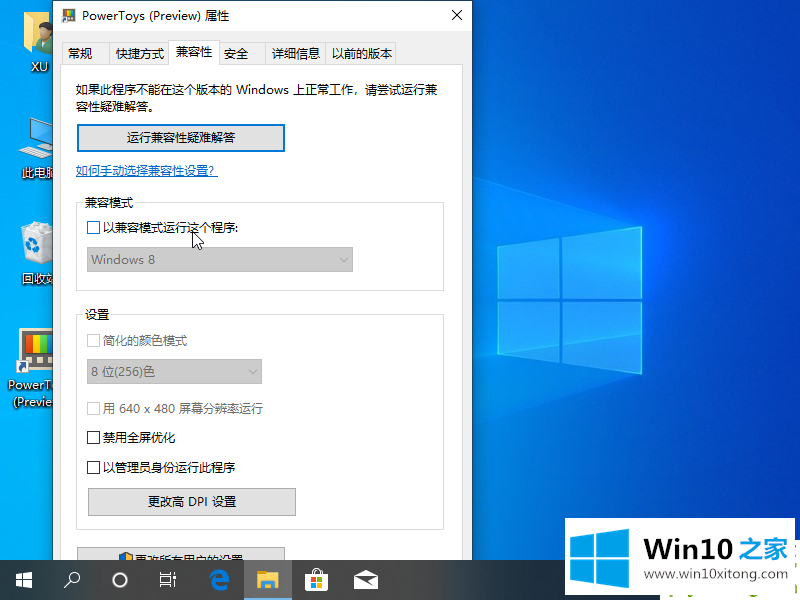
Task: Switch to the 详细信息 tab
Action: (x=294, y=54)
